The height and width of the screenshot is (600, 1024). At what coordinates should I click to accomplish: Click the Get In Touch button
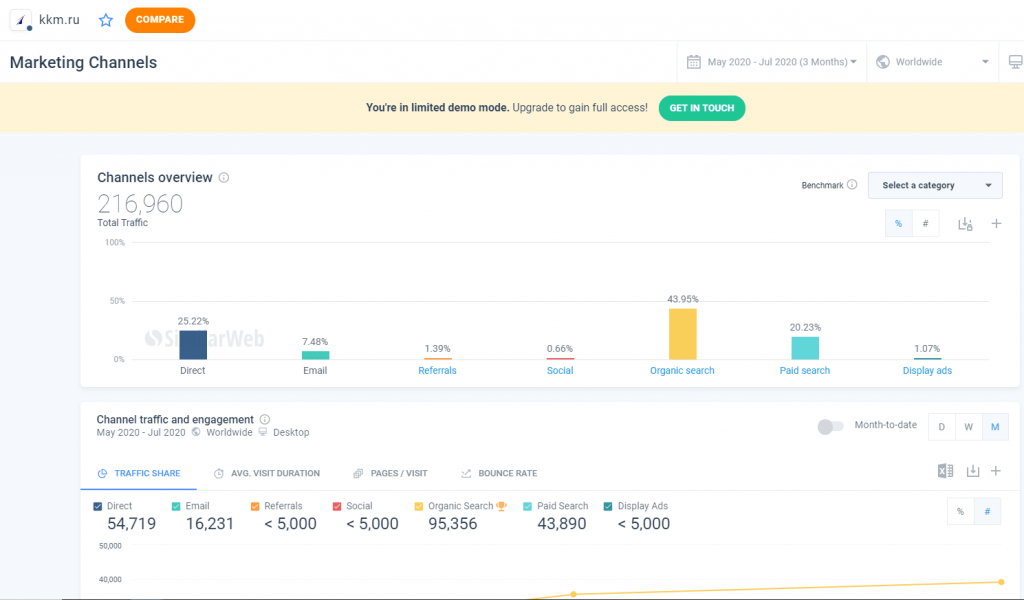701,108
